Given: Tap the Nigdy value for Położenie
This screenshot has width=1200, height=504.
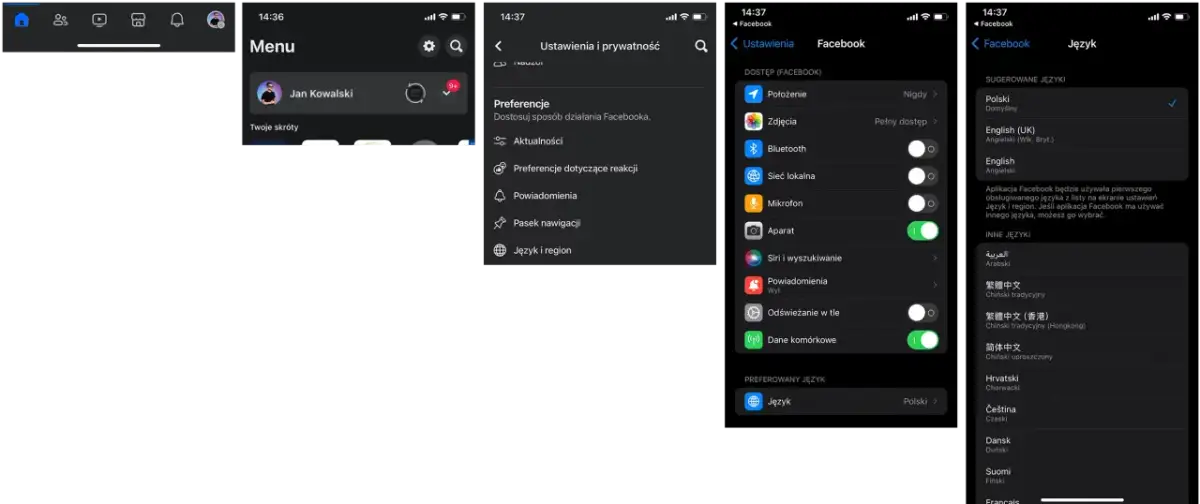Looking at the screenshot, I should (x=915, y=94).
